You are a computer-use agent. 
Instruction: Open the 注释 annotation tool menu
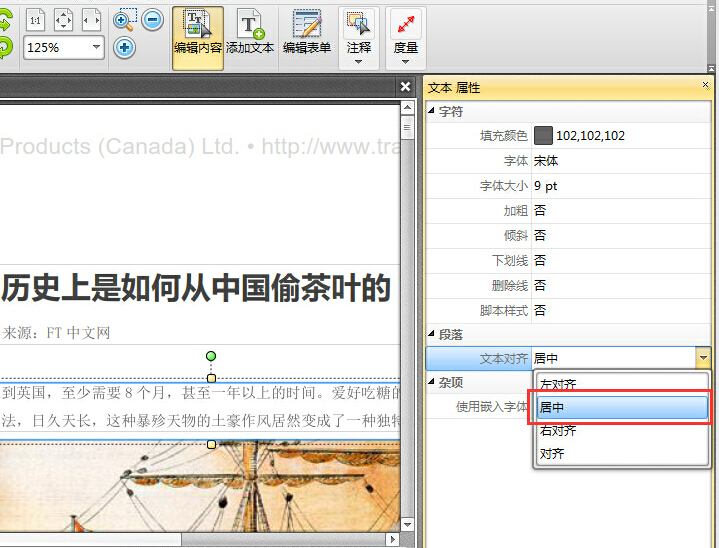point(359,39)
